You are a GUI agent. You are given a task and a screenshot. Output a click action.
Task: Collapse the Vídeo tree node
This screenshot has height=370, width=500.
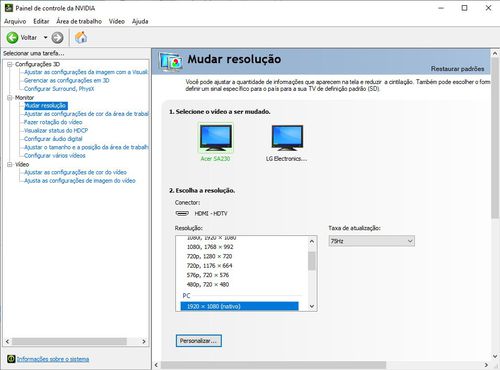tap(10, 164)
